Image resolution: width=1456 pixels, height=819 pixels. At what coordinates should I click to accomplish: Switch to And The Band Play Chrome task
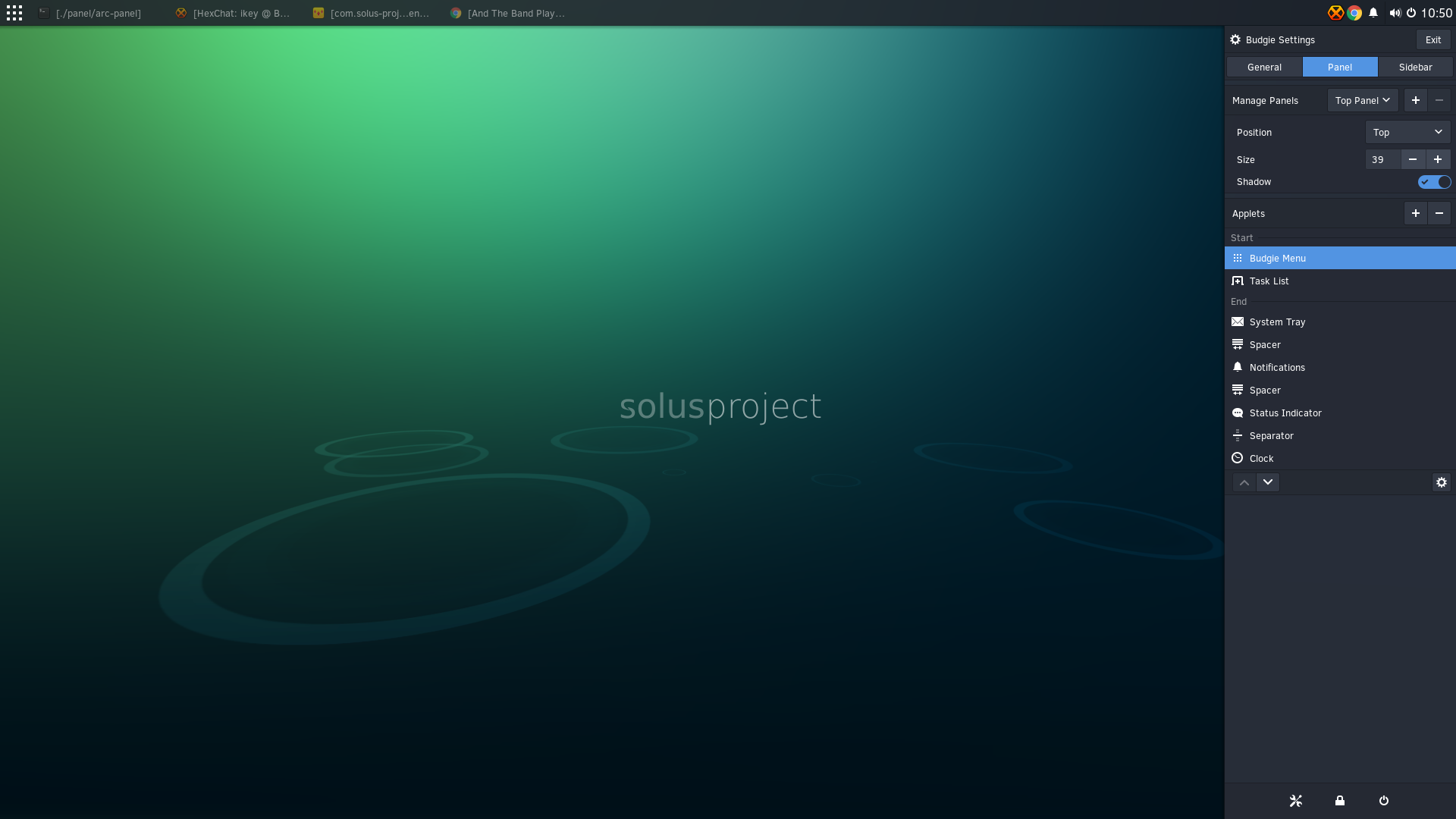click(x=507, y=13)
